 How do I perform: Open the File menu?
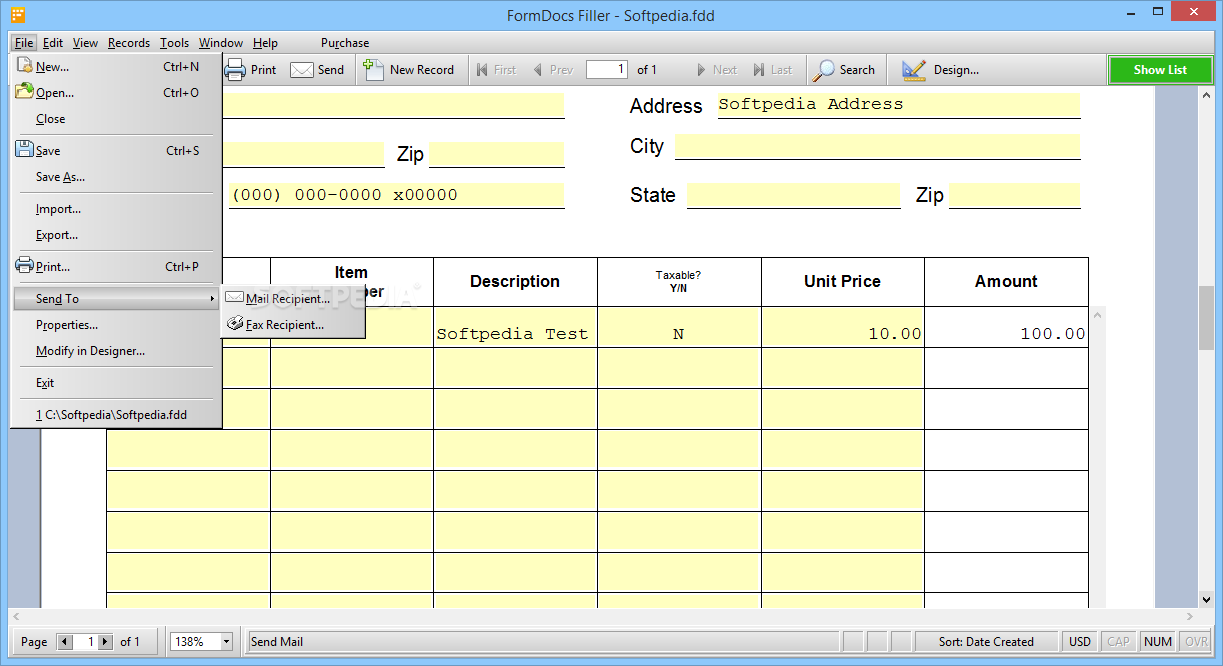tap(24, 43)
